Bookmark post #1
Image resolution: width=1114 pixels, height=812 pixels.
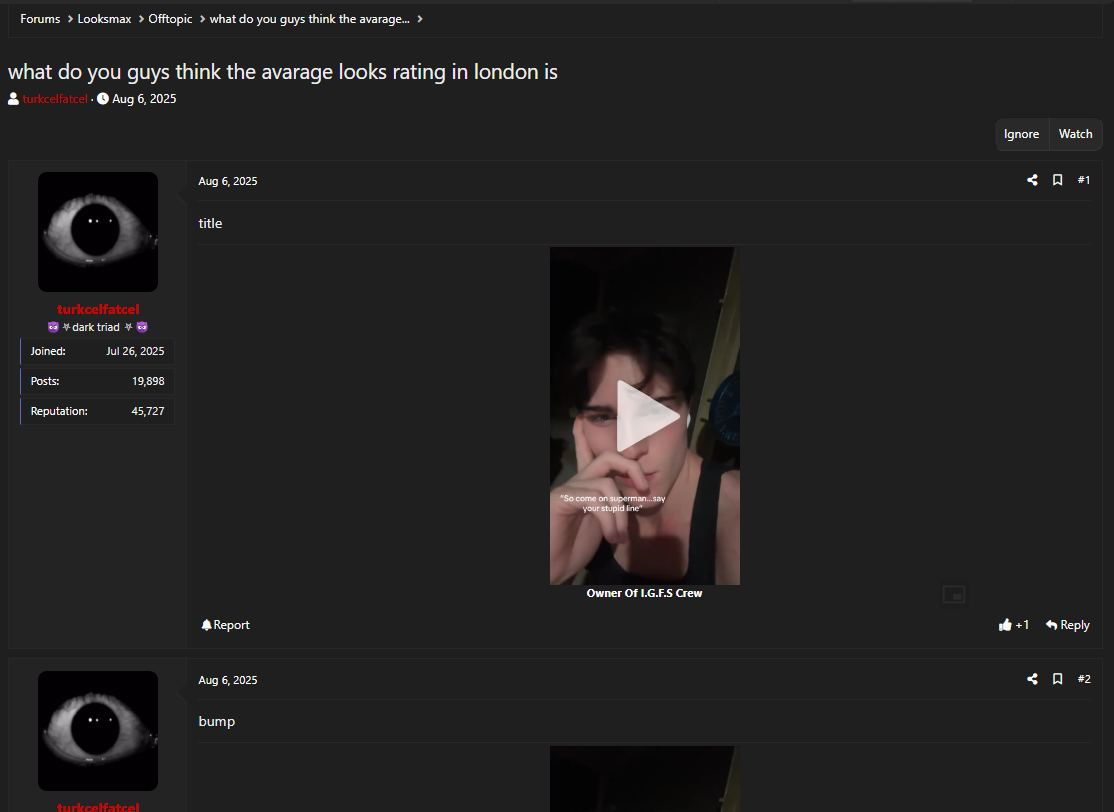[x=1057, y=180]
